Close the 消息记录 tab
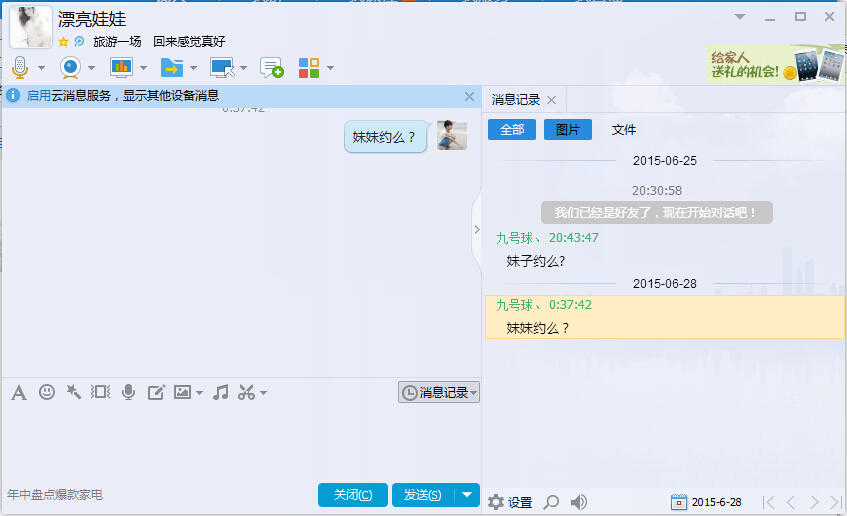Screen dimensions: 847x516 552,100
